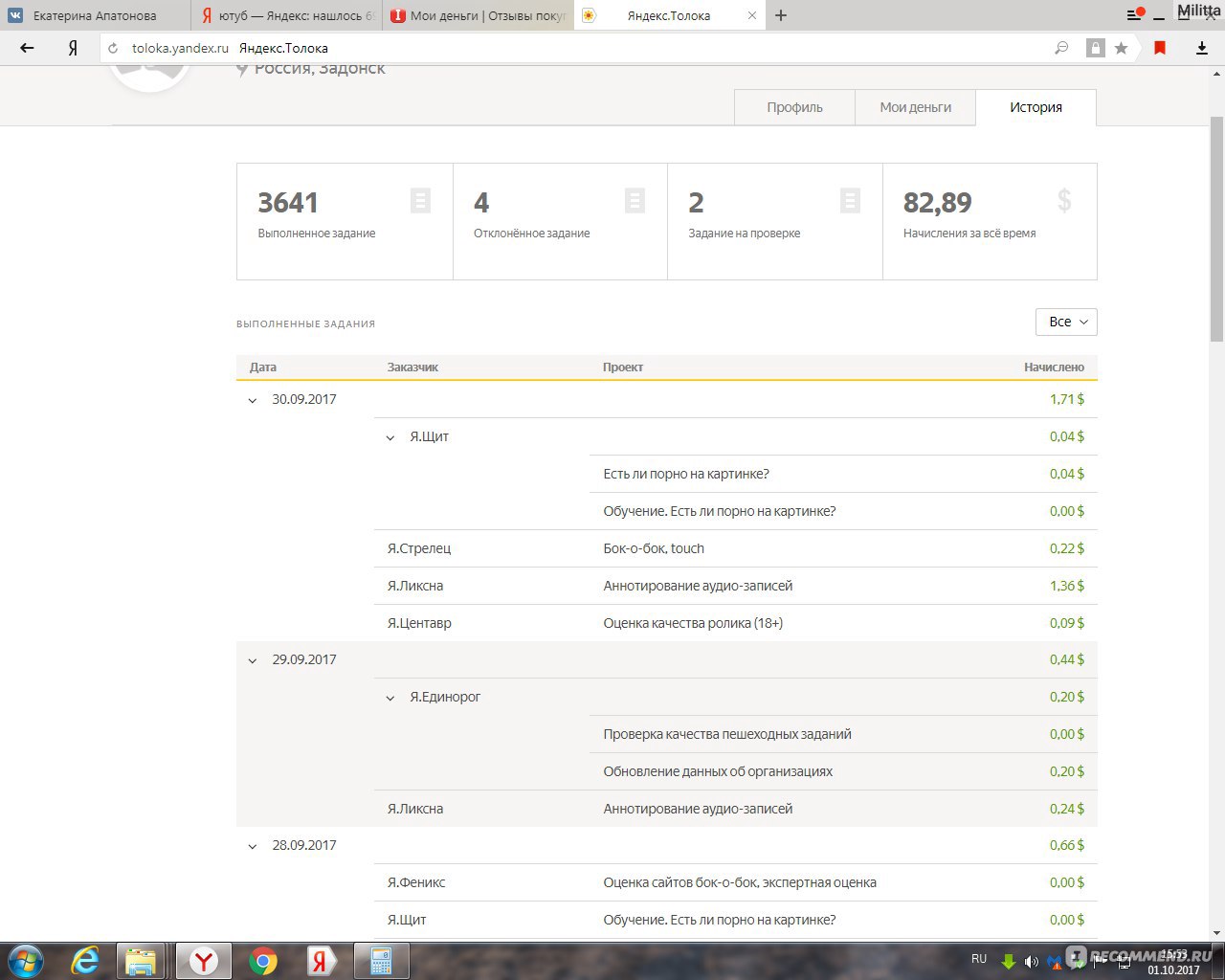1225x980 pixels.
Task: Click the 1,36 $ amount
Action: [1067, 586]
